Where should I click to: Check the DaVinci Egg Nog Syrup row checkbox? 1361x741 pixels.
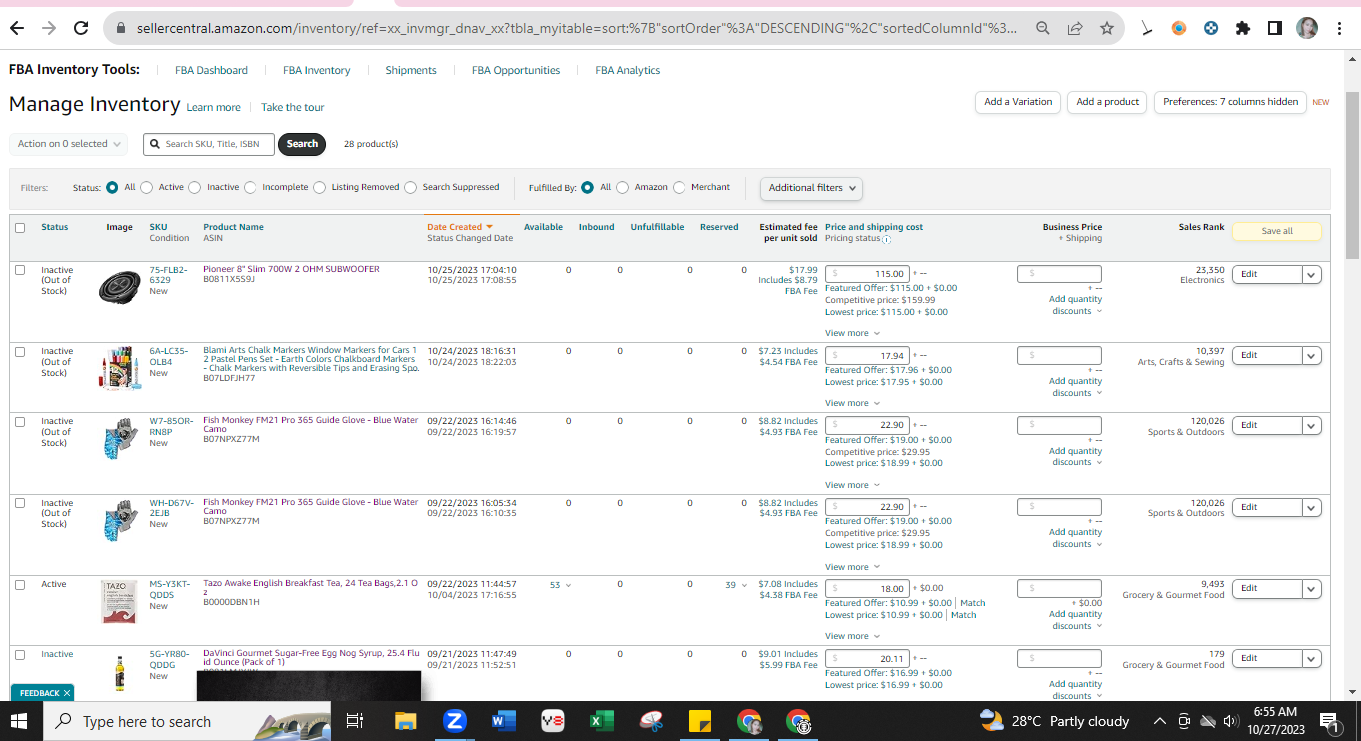[20, 655]
